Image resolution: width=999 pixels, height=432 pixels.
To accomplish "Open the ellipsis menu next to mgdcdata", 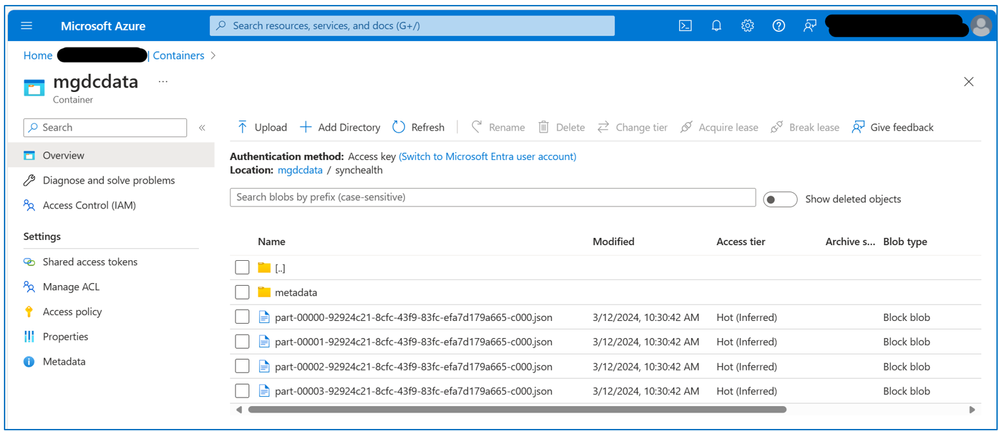I will pyautogui.click(x=163, y=82).
